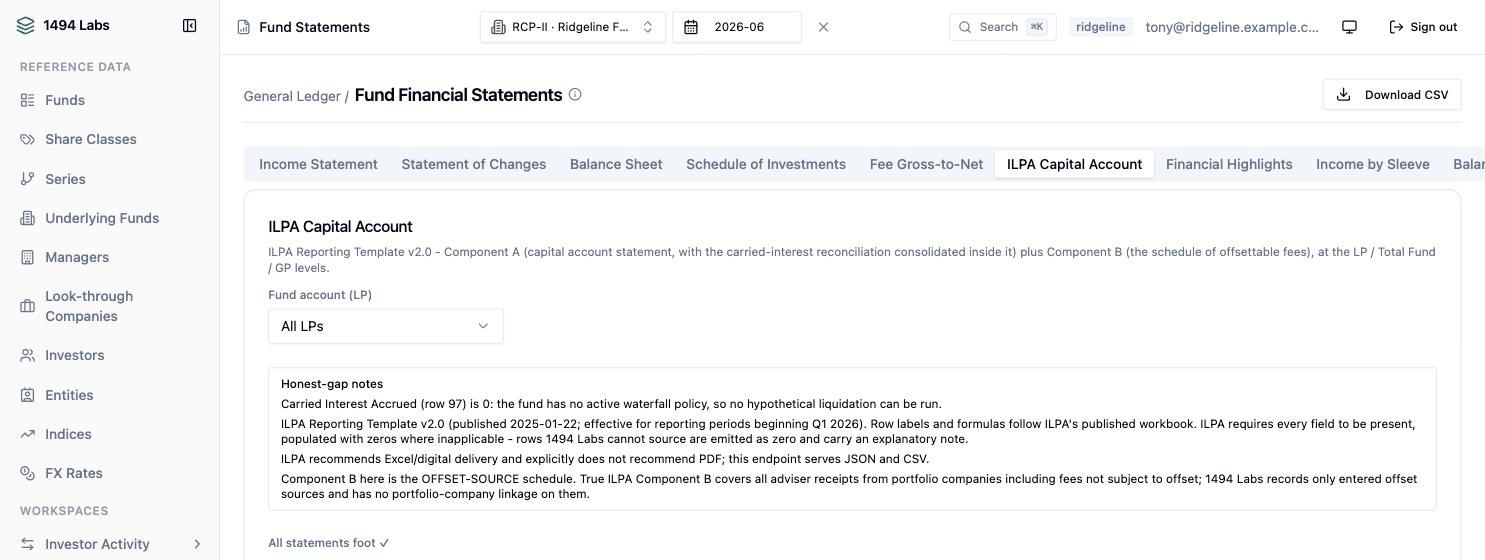Click the 'All statements foot ✓' text
This screenshot has width=1485, height=560.
tap(329, 543)
